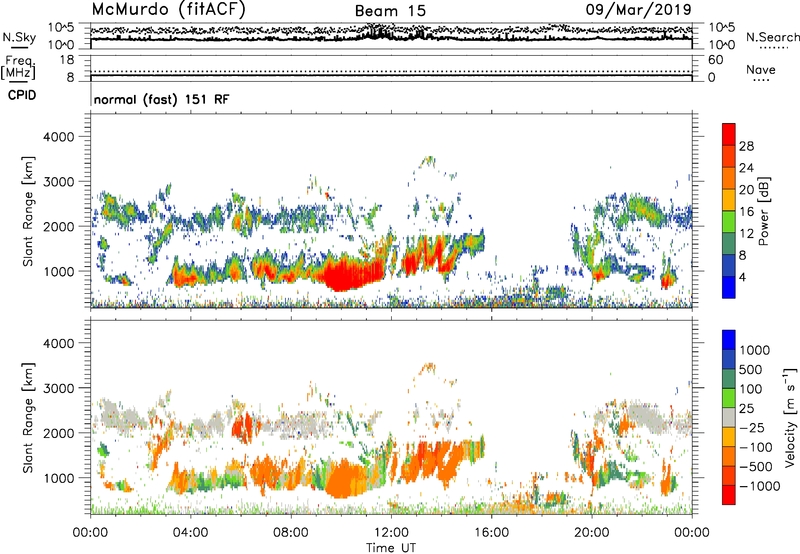Click the CPID label
This screenshot has width=800, height=554.
pos(22,95)
